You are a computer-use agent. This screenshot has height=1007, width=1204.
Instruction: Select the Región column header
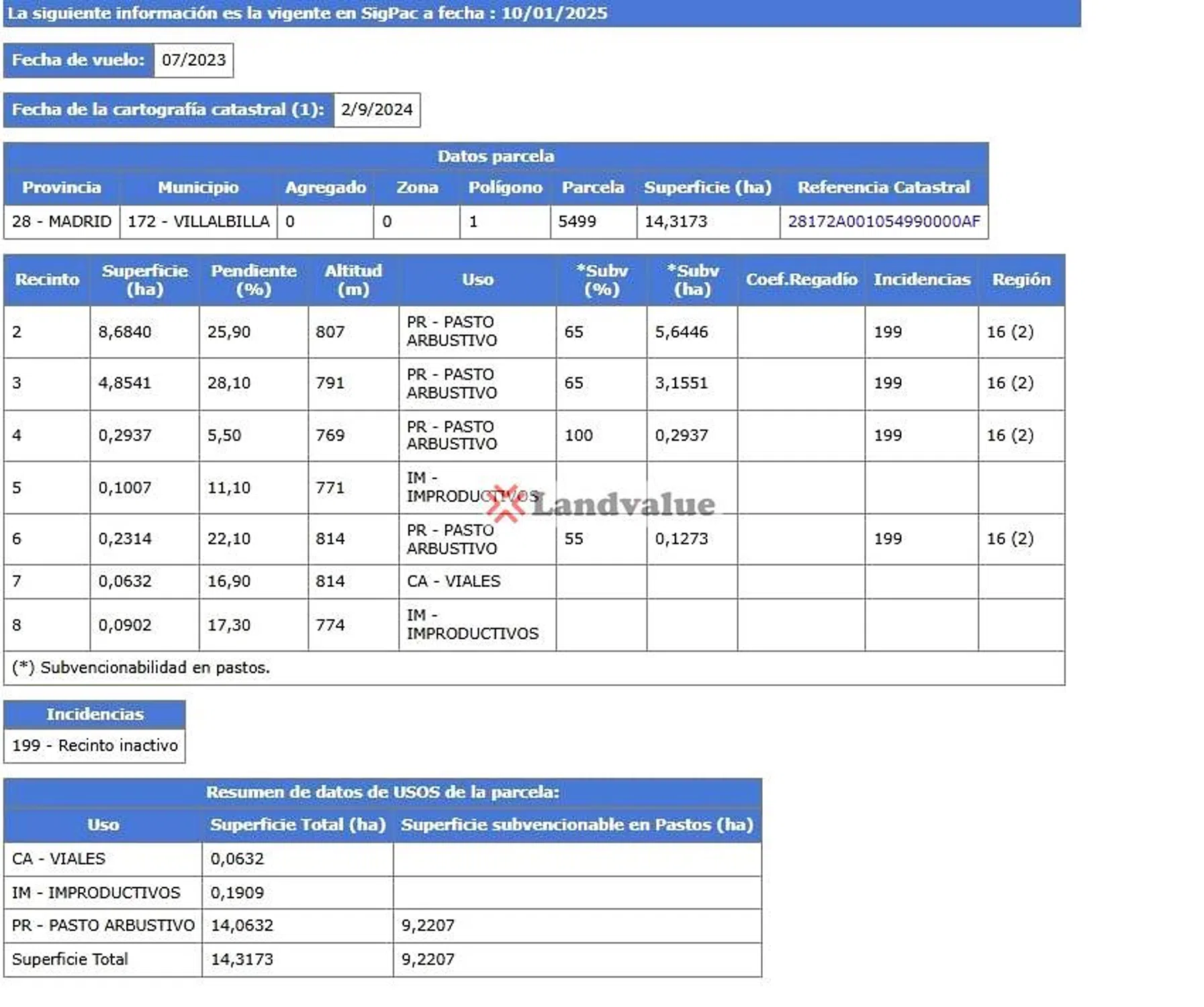pos(1021,280)
